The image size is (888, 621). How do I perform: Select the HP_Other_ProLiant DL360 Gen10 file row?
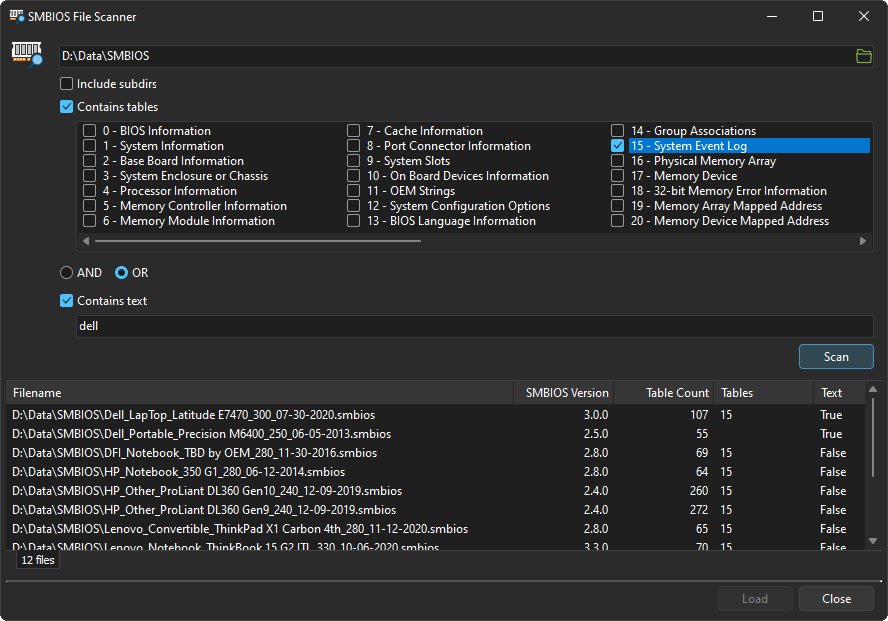pyautogui.click(x=436, y=491)
